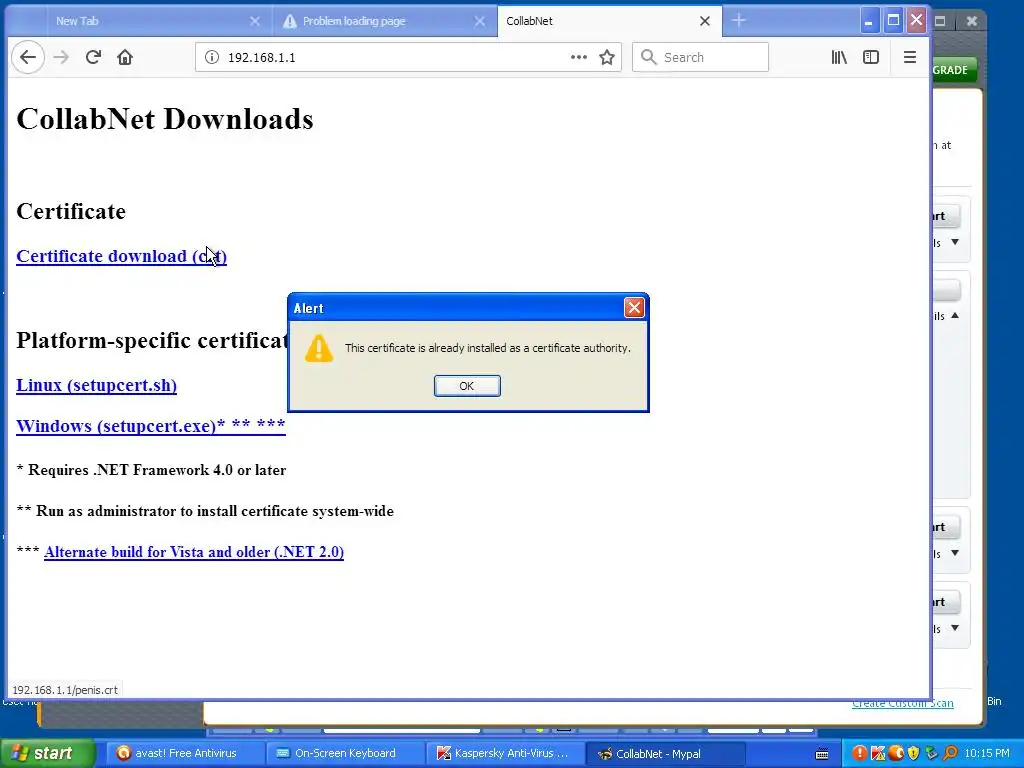
Task: Open the hamburger application menu
Action: pyautogui.click(x=910, y=57)
